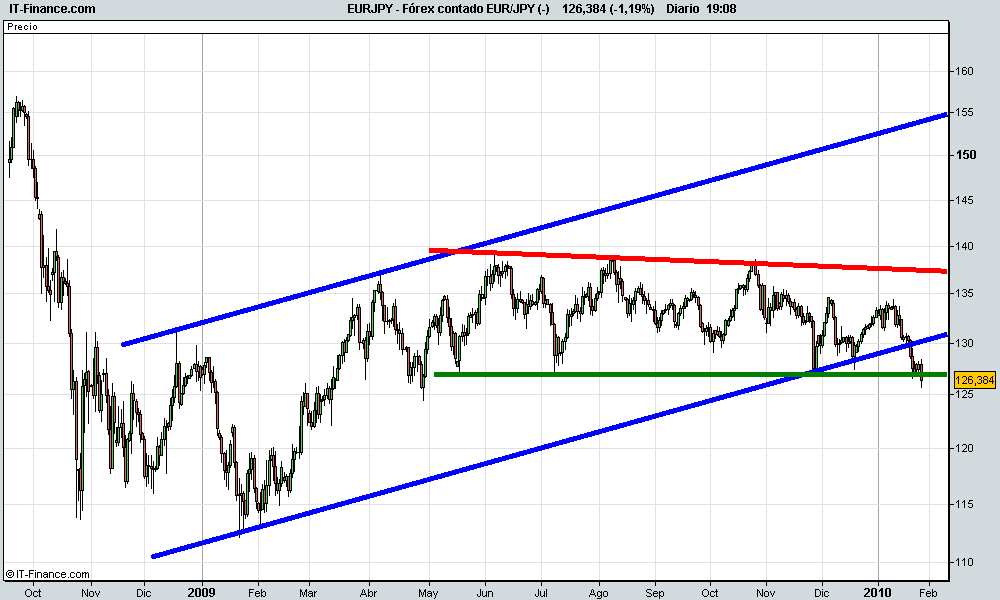Click the 120 price axis label
Screen dimensions: 1000x600
pos(965,448)
